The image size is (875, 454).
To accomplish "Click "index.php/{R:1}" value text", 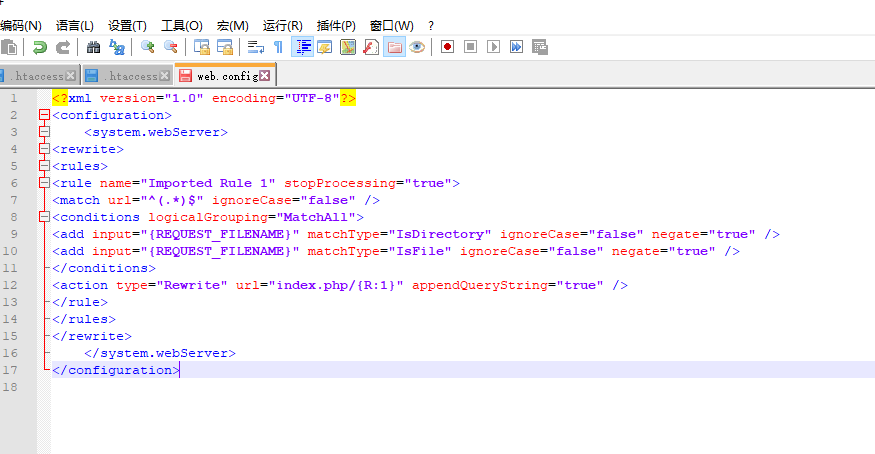I will [336, 285].
